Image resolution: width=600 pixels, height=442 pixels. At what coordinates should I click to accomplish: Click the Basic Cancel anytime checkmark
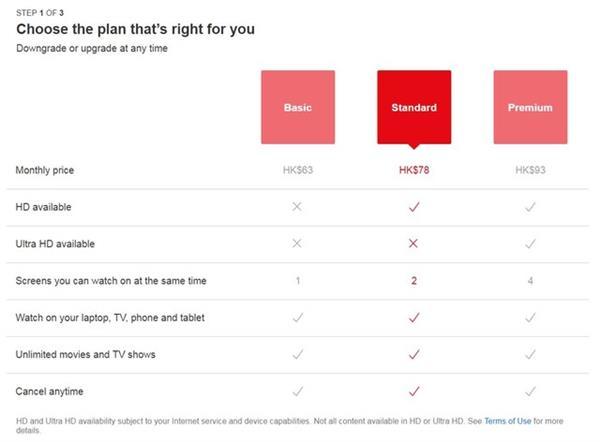(297, 391)
